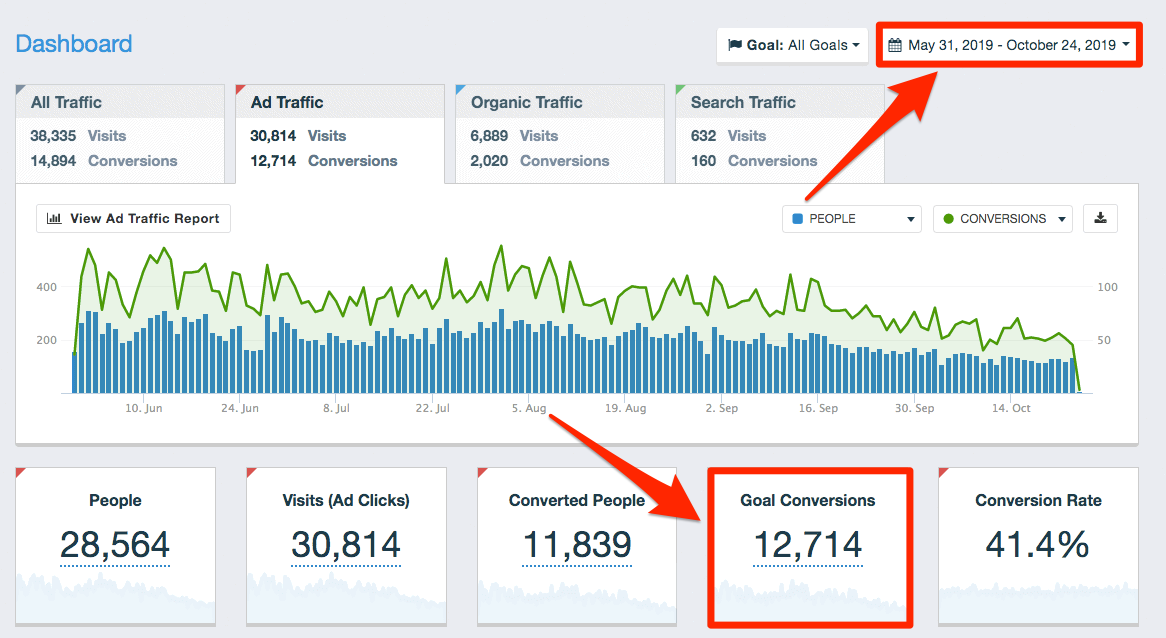Open the Goal: All Goals dropdown
This screenshot has height=638, width=1166.
pos(792,45)
